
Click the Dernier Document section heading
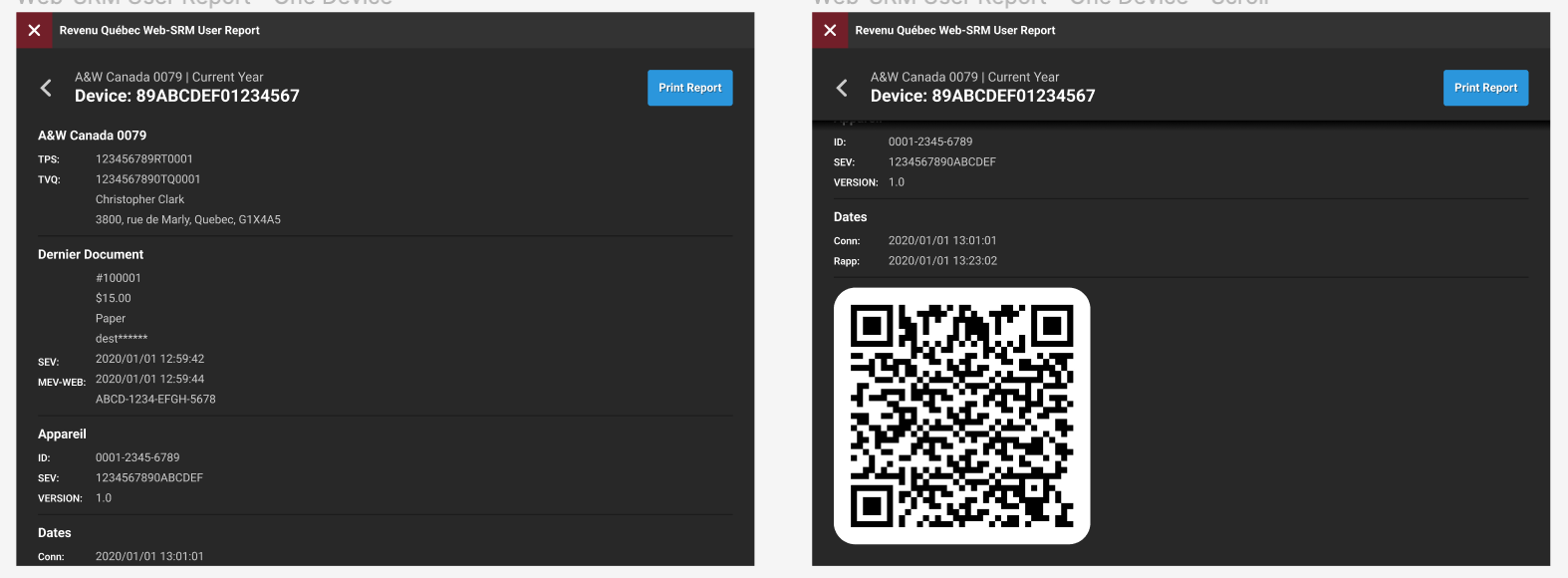click(91, 255)
